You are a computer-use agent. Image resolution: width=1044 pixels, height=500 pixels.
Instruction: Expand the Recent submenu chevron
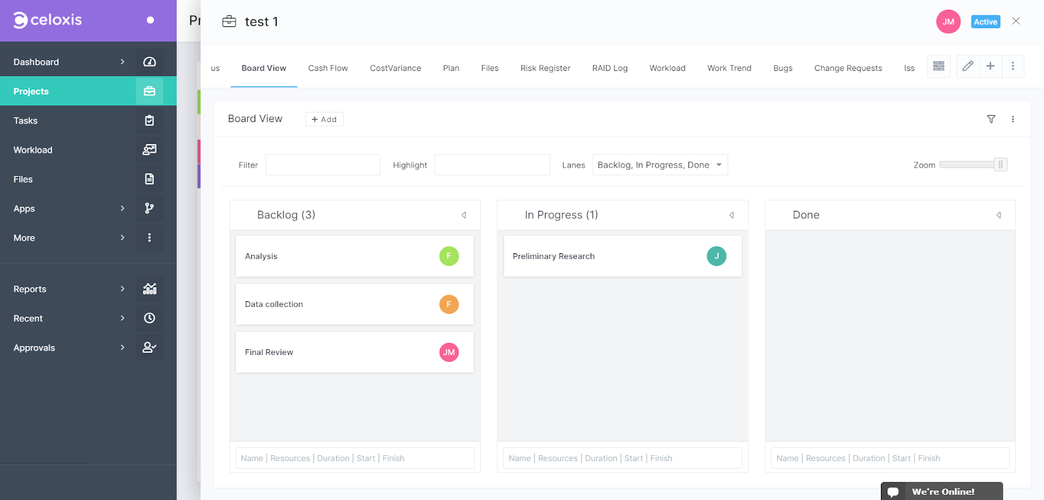pyautogui.click(x=123, y=318)
